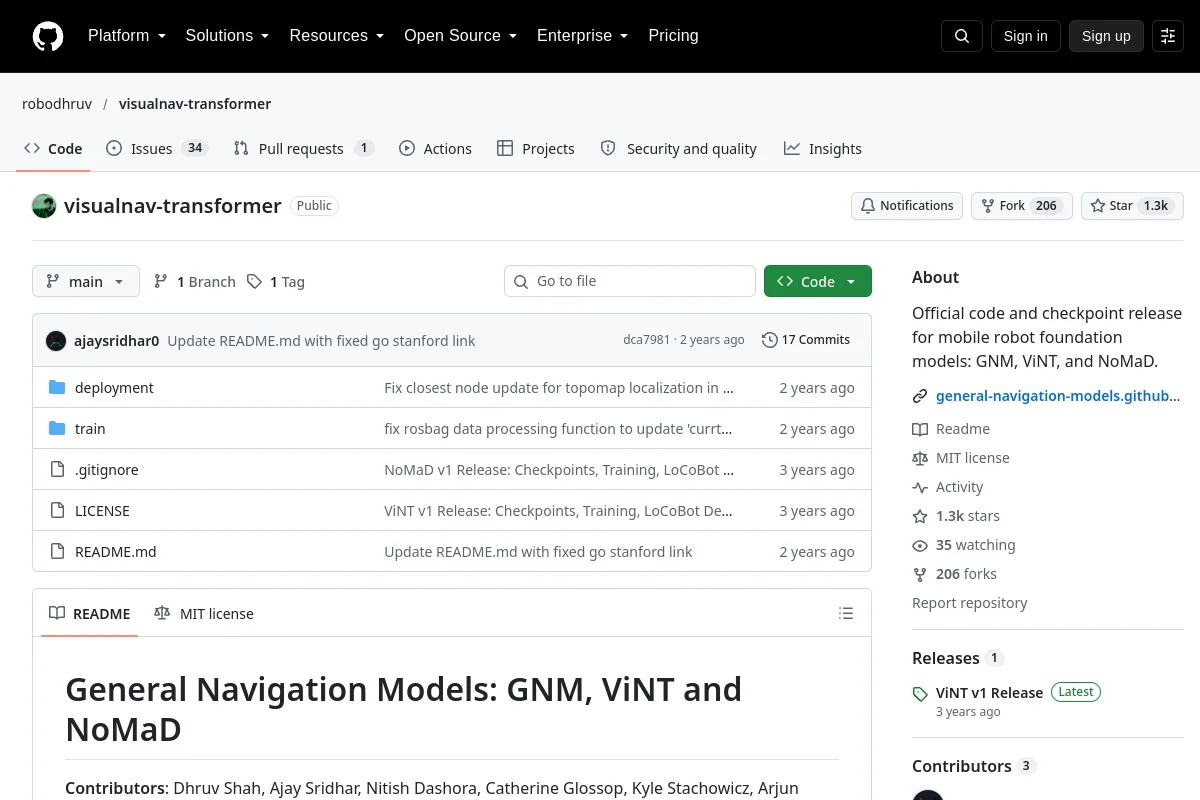Viewport: 1200px width, 800px height.
Task: Click the tag icon next to 1 Tag
Action: tap(254, 282)
